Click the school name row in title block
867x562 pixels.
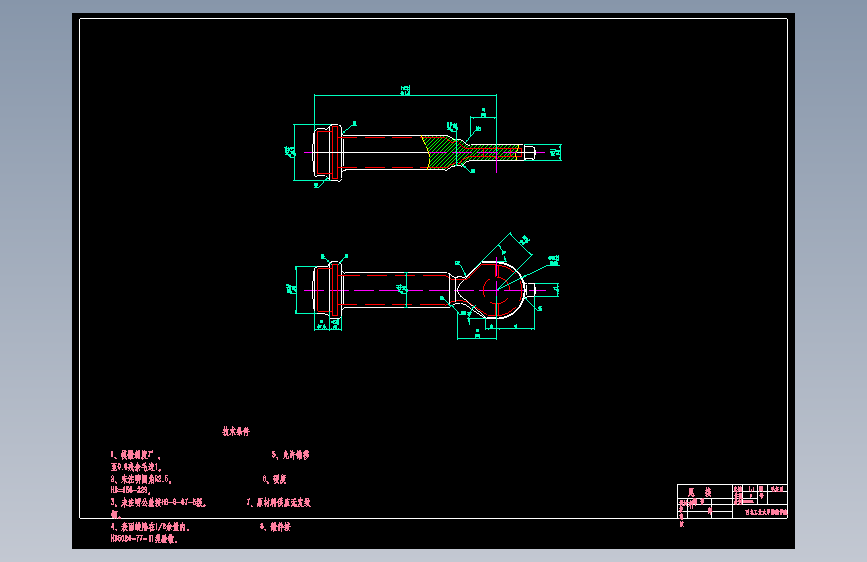[x=760, y=512]
